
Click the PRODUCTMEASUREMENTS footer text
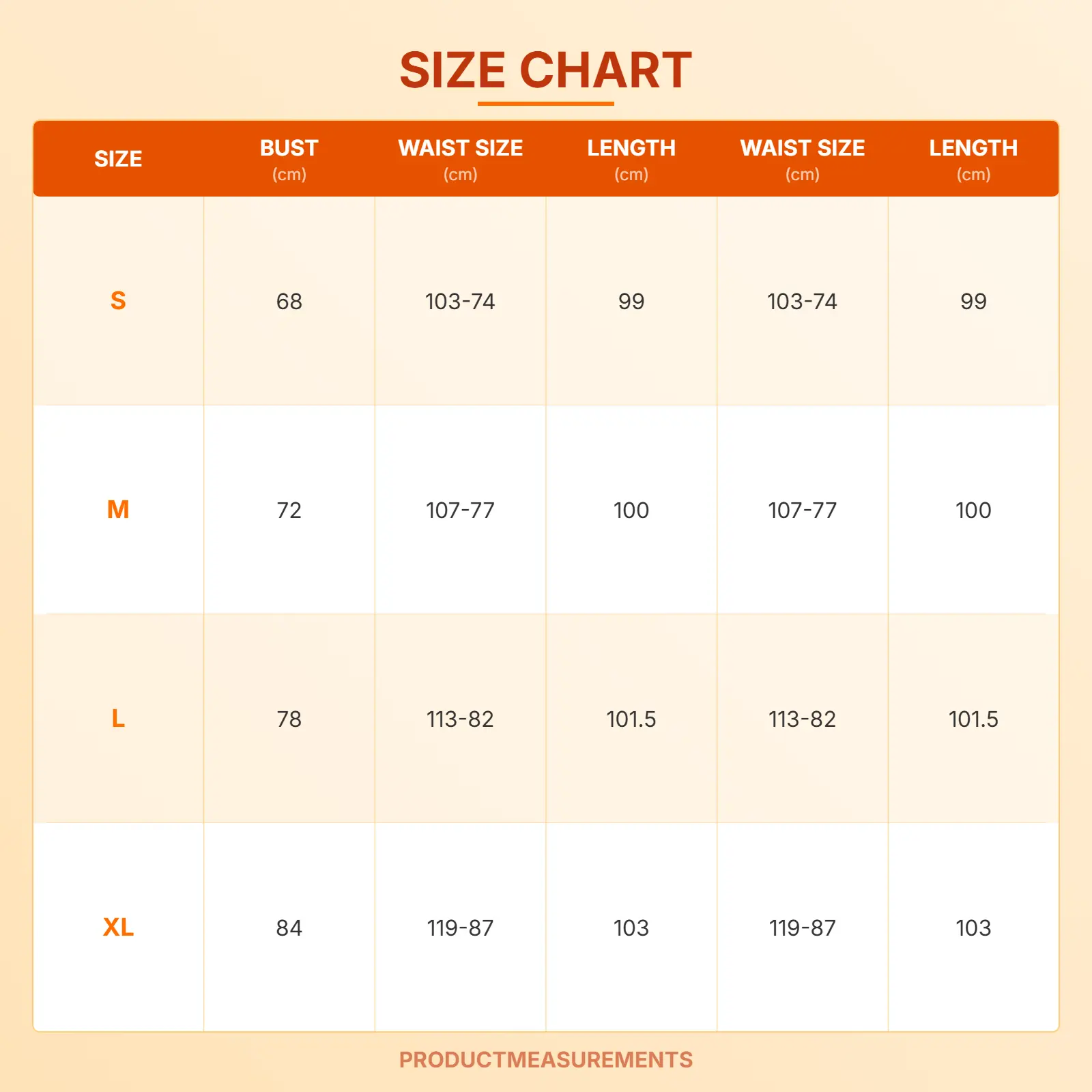(x=545, y=1060)
